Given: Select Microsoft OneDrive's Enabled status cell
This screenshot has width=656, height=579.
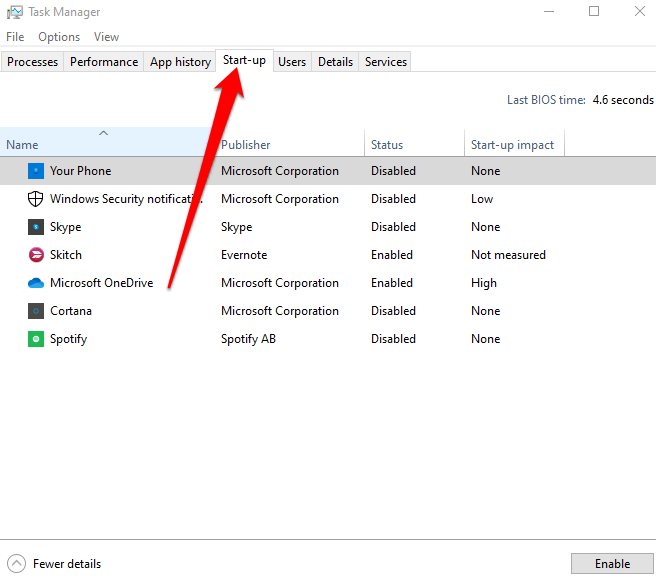Looking at the screenshot, I should pyautogui.click(x=393, y=283).
